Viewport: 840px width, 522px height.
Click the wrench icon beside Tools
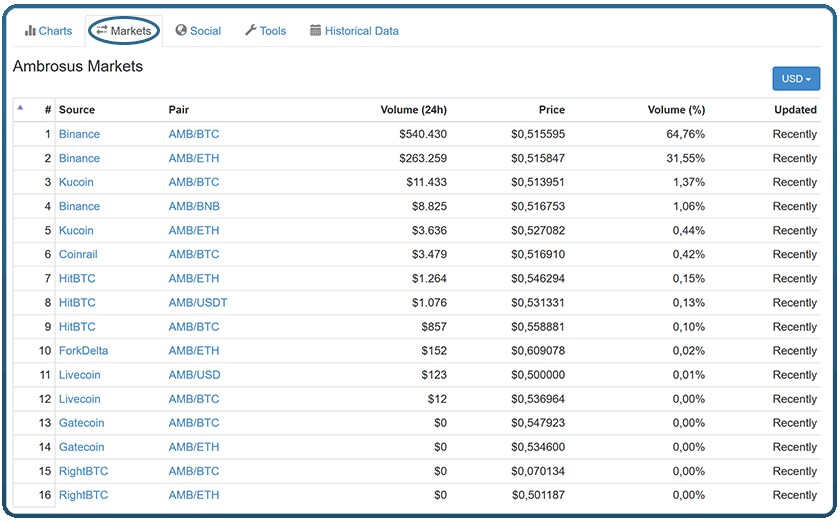click(251, 30)
